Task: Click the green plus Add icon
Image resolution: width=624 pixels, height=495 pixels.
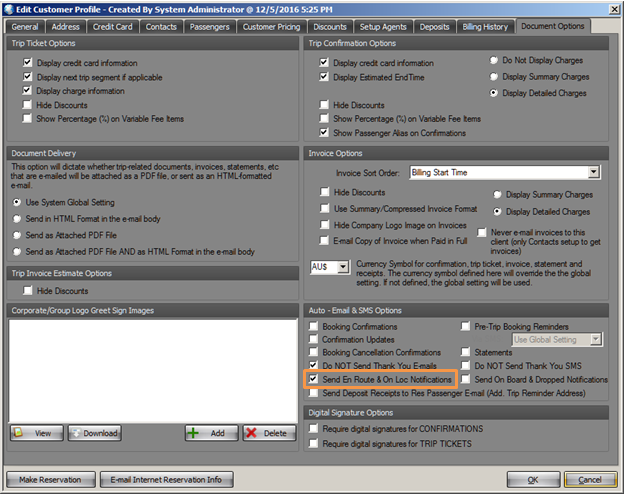Action: pyautogui.click(x=193, y=433)
